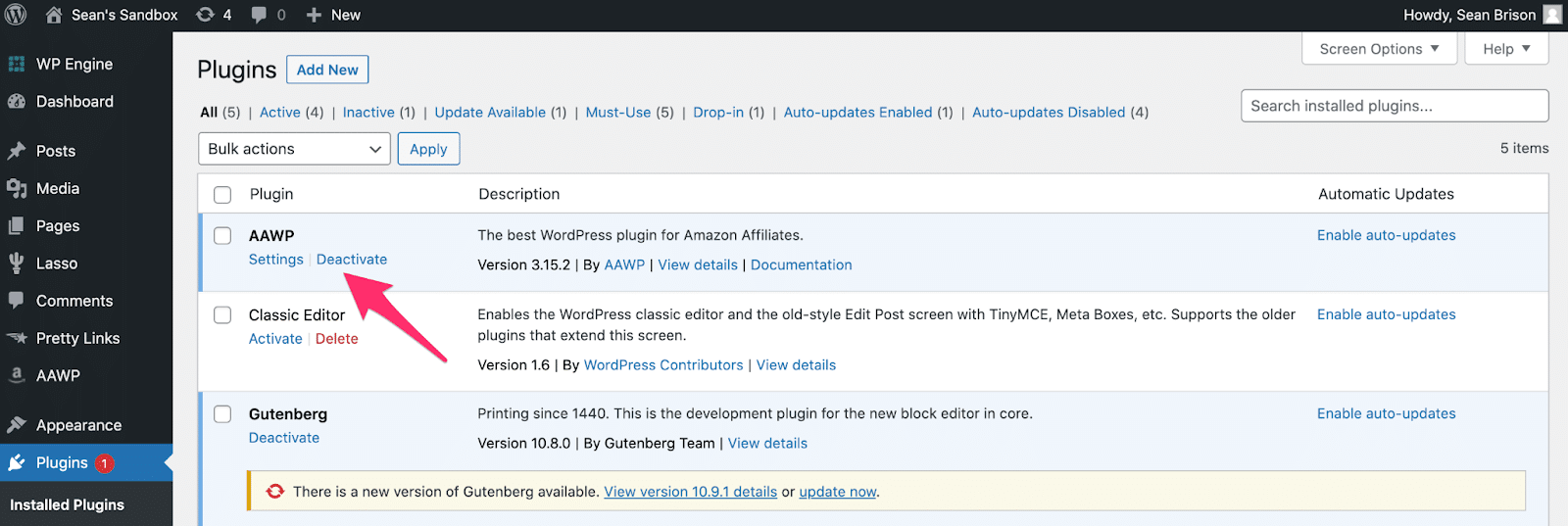This screenshot has width=1568, height=526.
Task: Activate the Classic Editor plugin
Action: (275, 339)
